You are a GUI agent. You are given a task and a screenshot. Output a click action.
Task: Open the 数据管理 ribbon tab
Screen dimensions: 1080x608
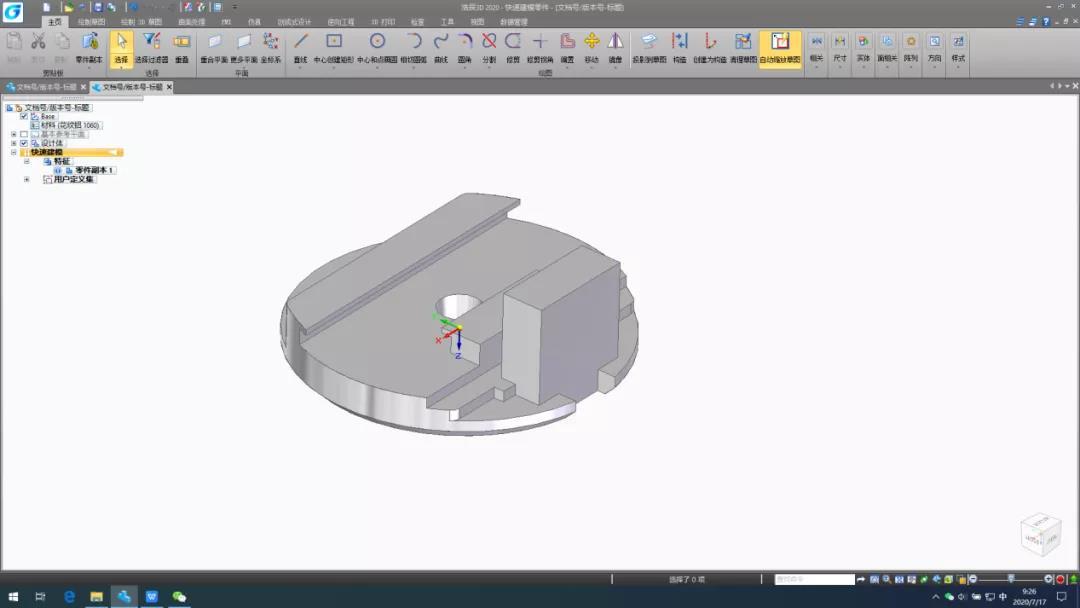pyautogui.click(x=513, y=22)
